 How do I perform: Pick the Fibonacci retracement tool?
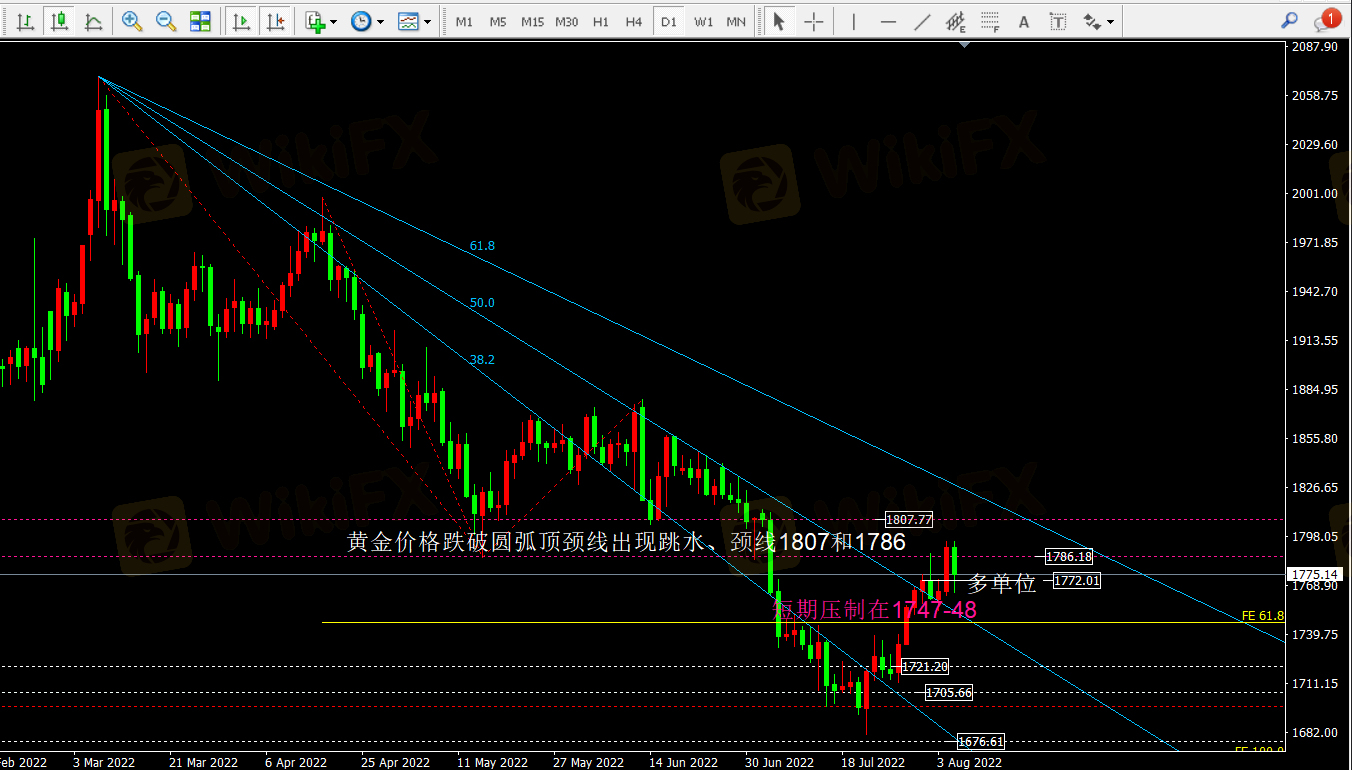989,21
